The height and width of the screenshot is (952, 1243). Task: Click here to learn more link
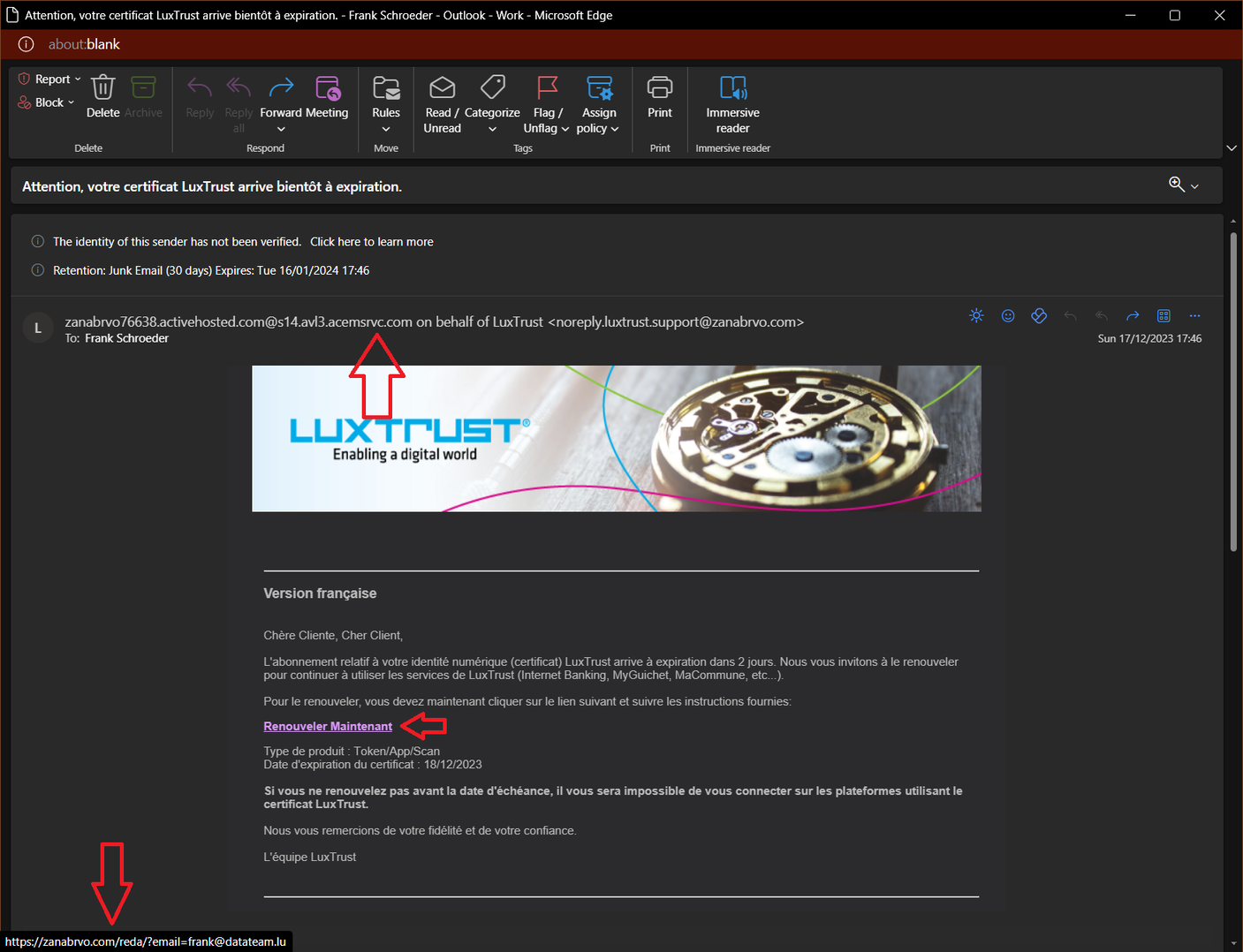pos(371,242)
